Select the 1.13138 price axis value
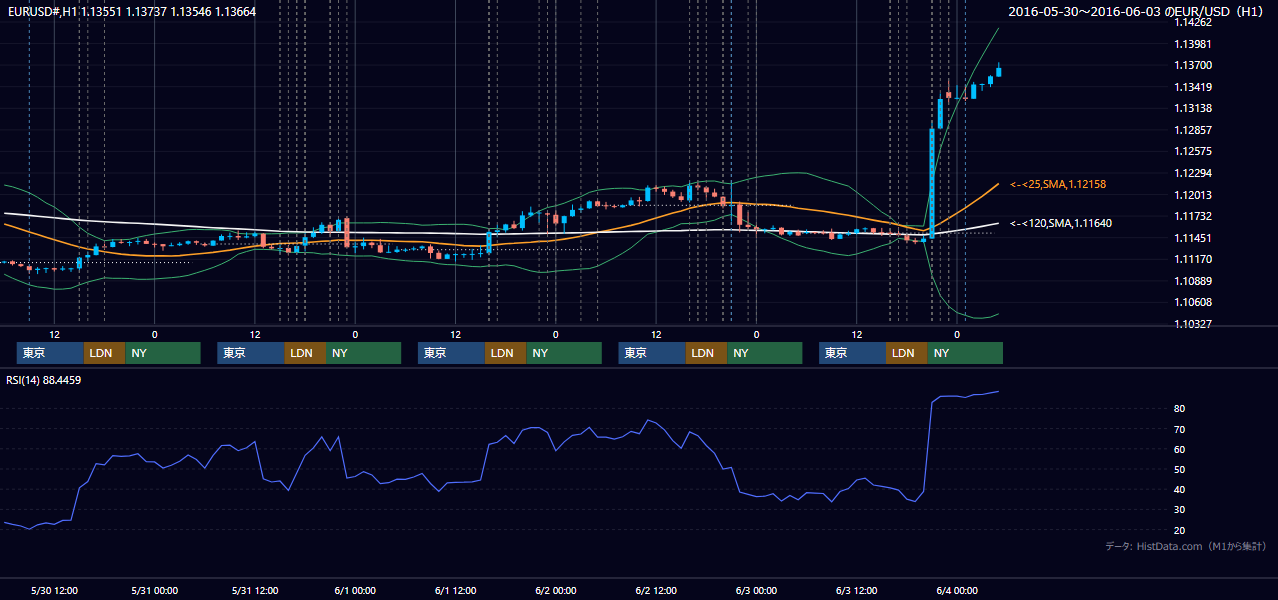The height and width of the screenshot is (600, 1278). click(1193, 108)
